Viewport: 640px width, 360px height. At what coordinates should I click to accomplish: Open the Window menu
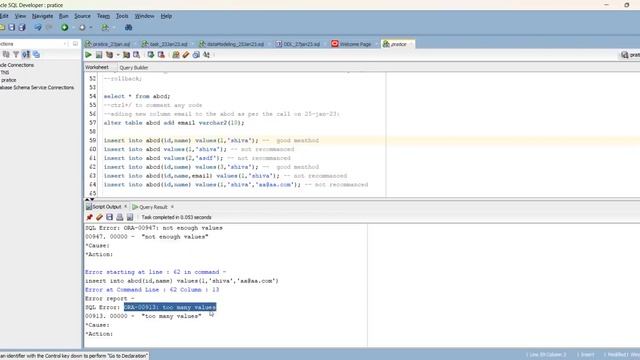point(144,16)
